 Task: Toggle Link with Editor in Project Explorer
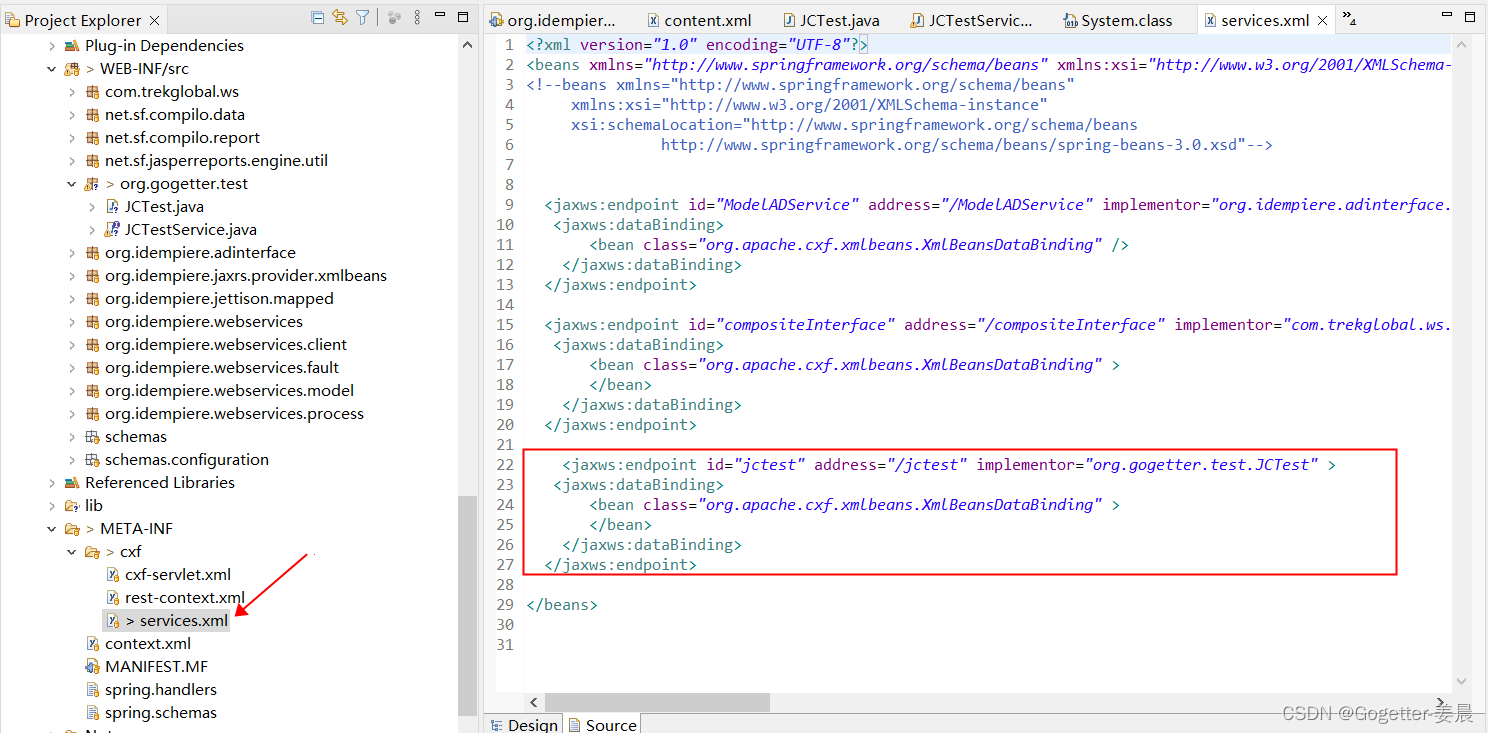[x=339, y=19]
